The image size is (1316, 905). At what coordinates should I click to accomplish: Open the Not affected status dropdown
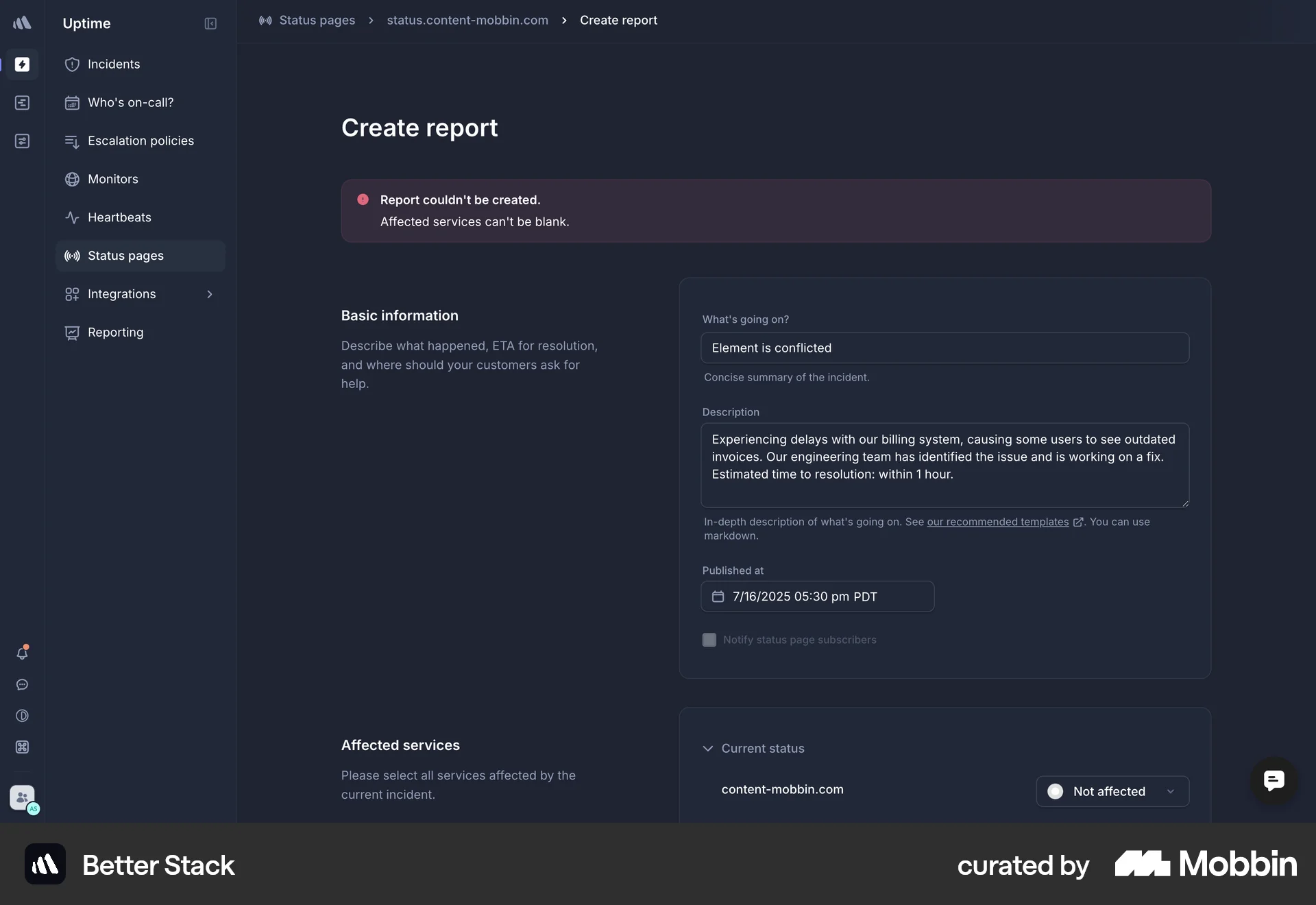click(1171, 791)
